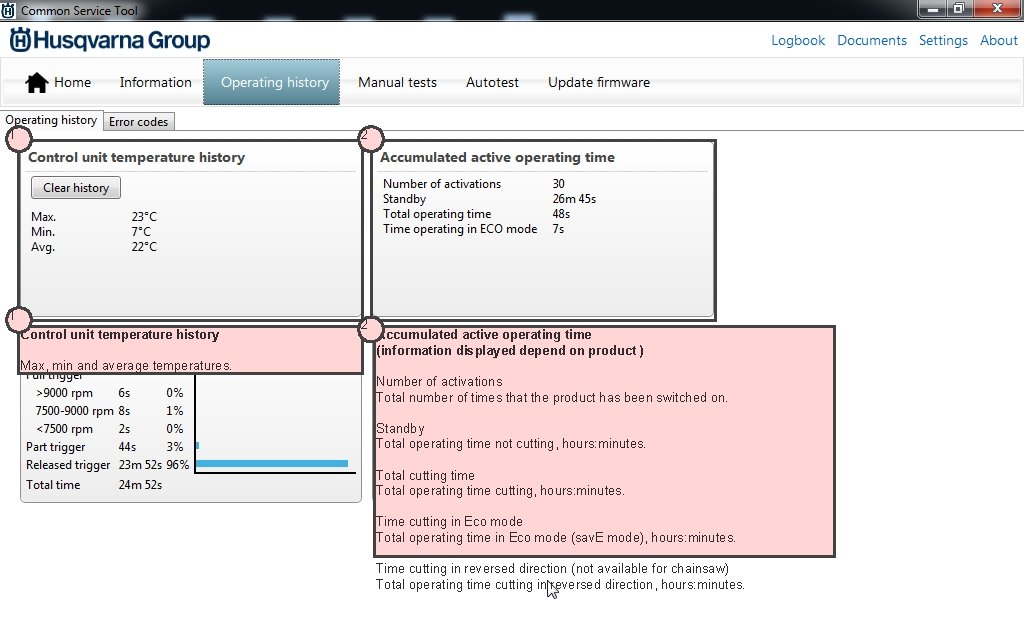Click the Max. temperature value 23°C

coord(144,217)
